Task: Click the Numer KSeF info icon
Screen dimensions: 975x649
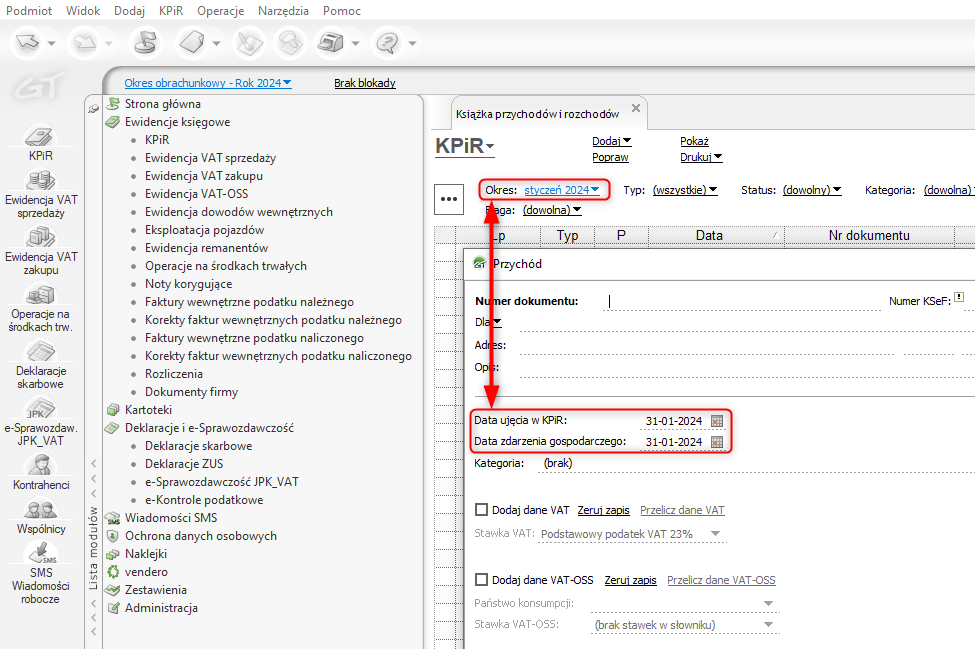Action: [959, 297]
